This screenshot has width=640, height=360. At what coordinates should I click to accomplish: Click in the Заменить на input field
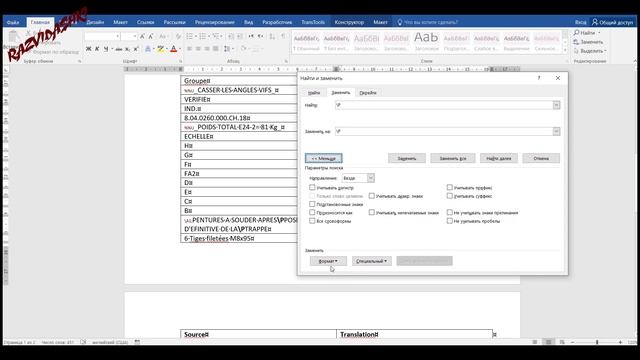(x=444, y=131)
